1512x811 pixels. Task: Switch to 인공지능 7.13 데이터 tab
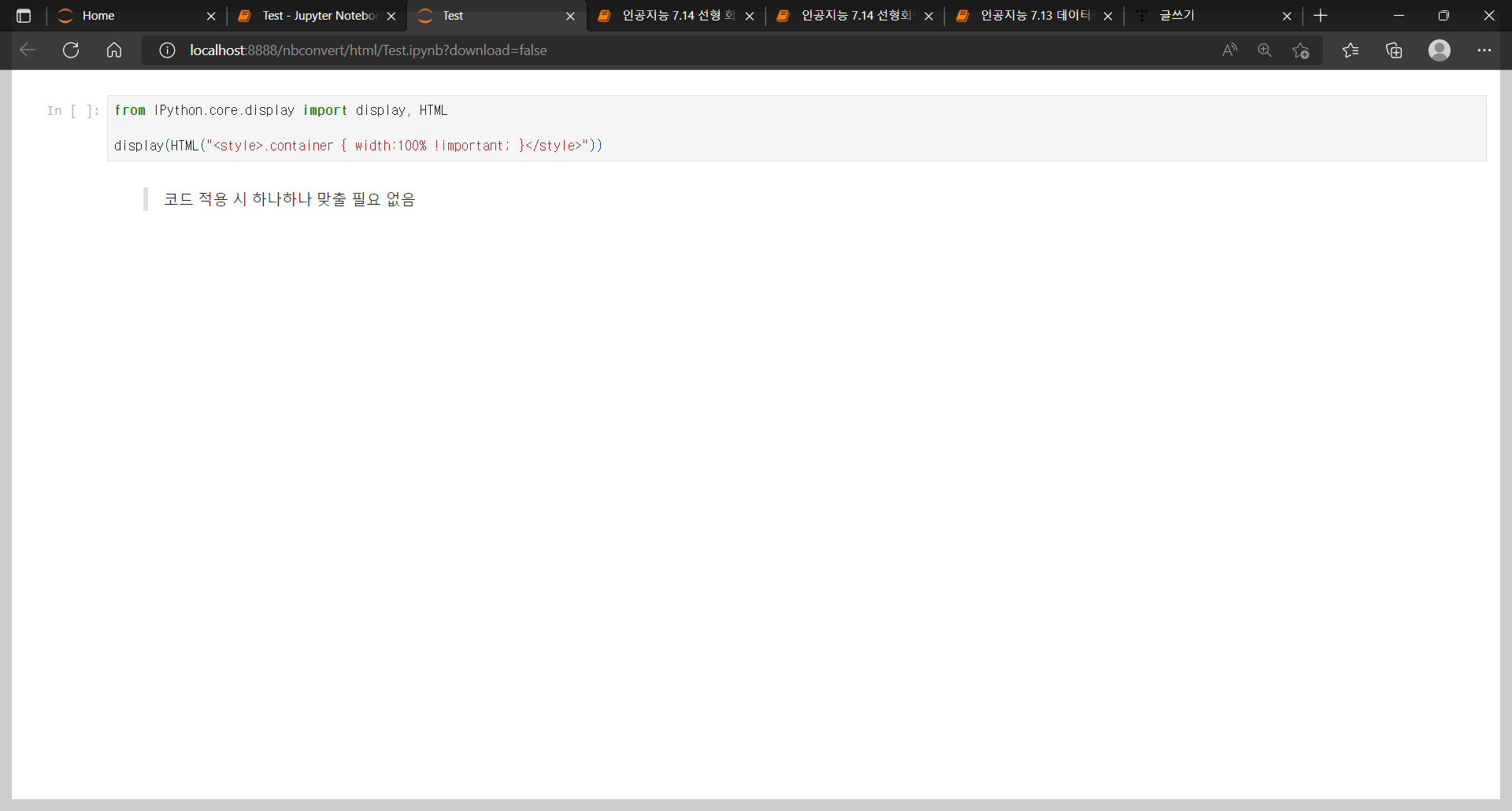click(1033, 16)
